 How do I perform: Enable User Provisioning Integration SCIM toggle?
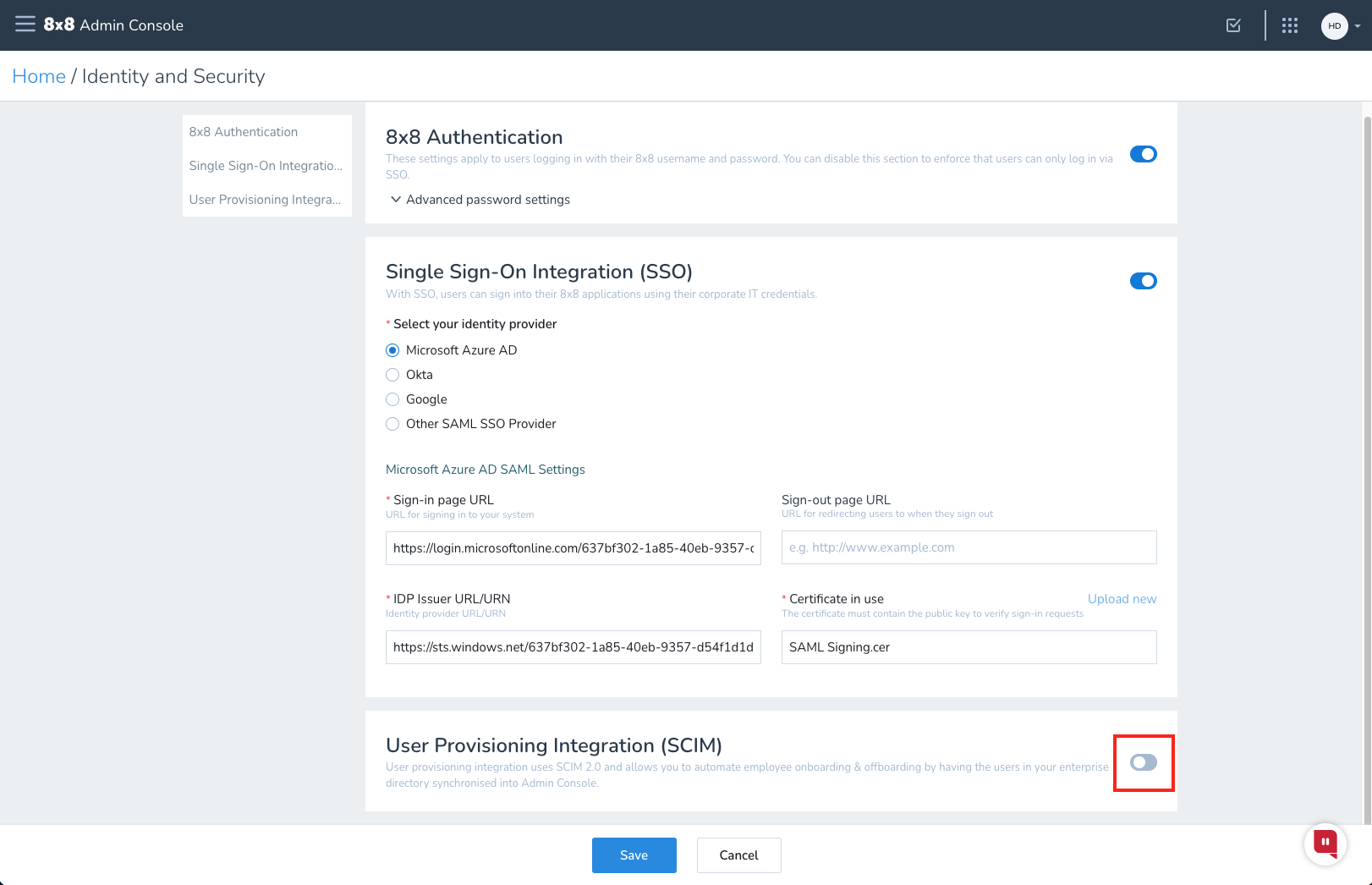(x=1143, y=762)
